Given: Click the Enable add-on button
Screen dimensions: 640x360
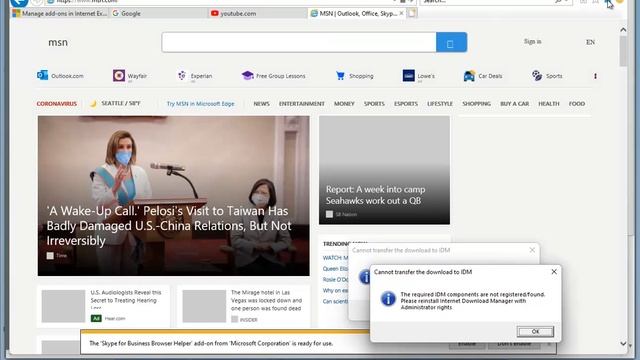Looking at the screenshot, I should (467, 344).
